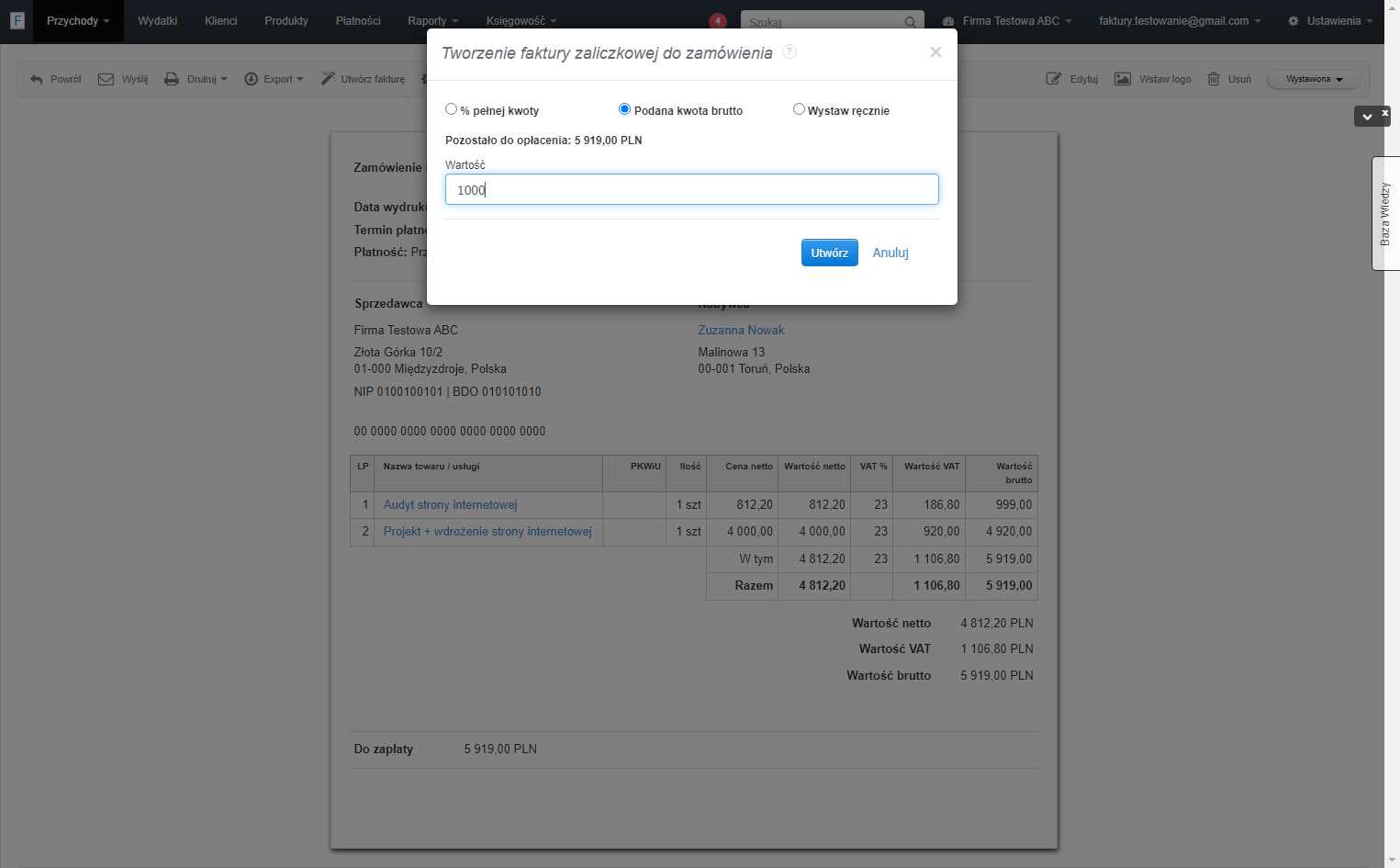This screenshot has height=868, width=1400.
Task: Select the Wystaw ręcznie radio option
Action: (x=799, y=109)
